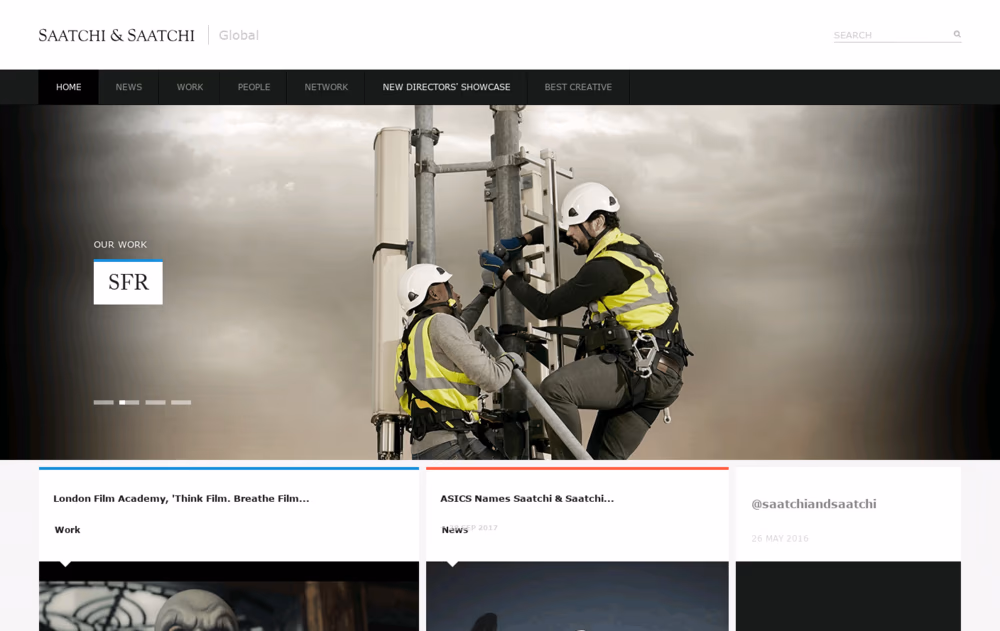Viewport: 1000px width, 631px height.
Task: Open the WORK menu item
Action: [190, 87]
